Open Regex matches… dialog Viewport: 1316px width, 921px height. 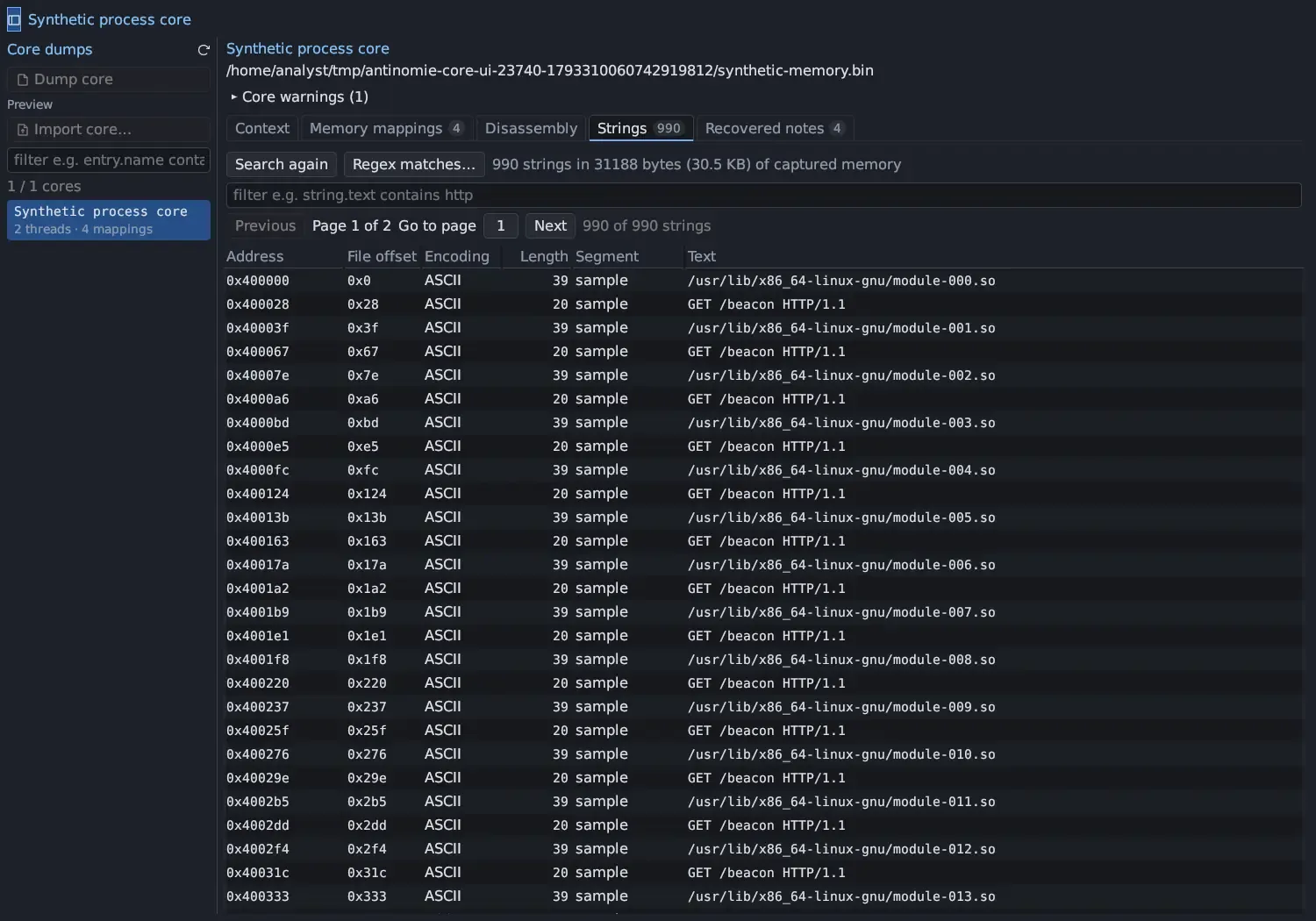point(414,164)
